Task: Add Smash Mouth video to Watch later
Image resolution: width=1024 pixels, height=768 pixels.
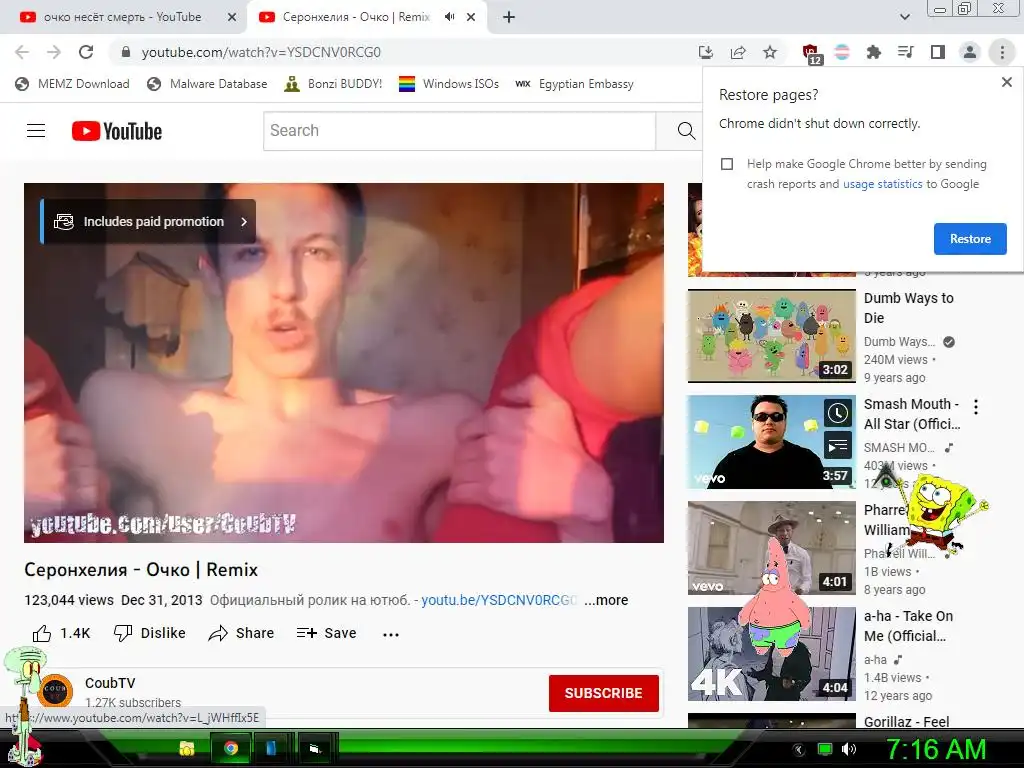Action: (x=838, y=413)
